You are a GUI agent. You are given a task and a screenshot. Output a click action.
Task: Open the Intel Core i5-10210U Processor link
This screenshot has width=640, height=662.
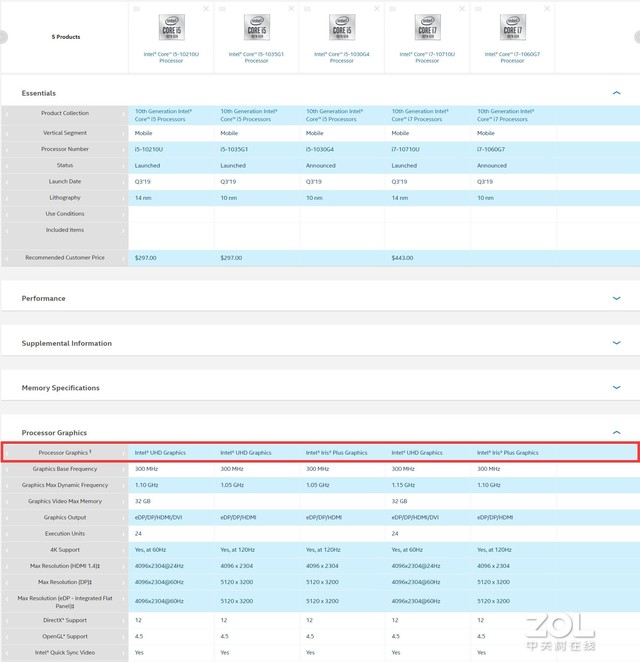click(171, 57)
